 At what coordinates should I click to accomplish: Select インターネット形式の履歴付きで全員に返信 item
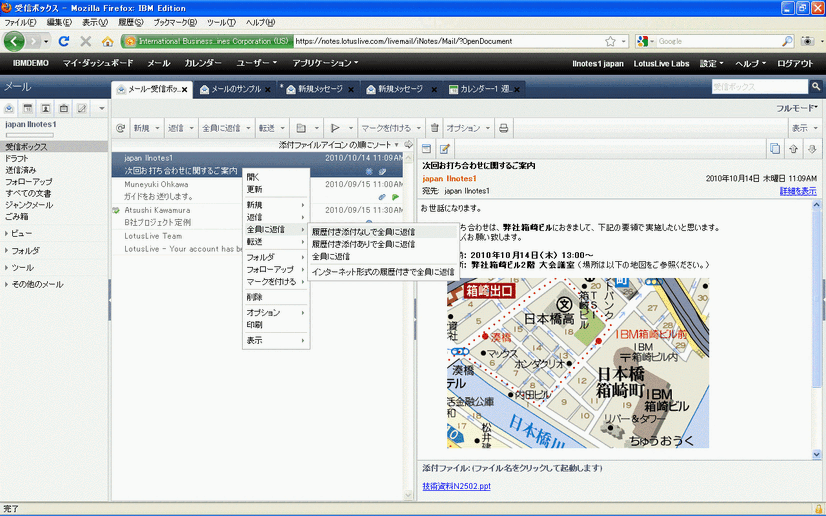point(383,272)
